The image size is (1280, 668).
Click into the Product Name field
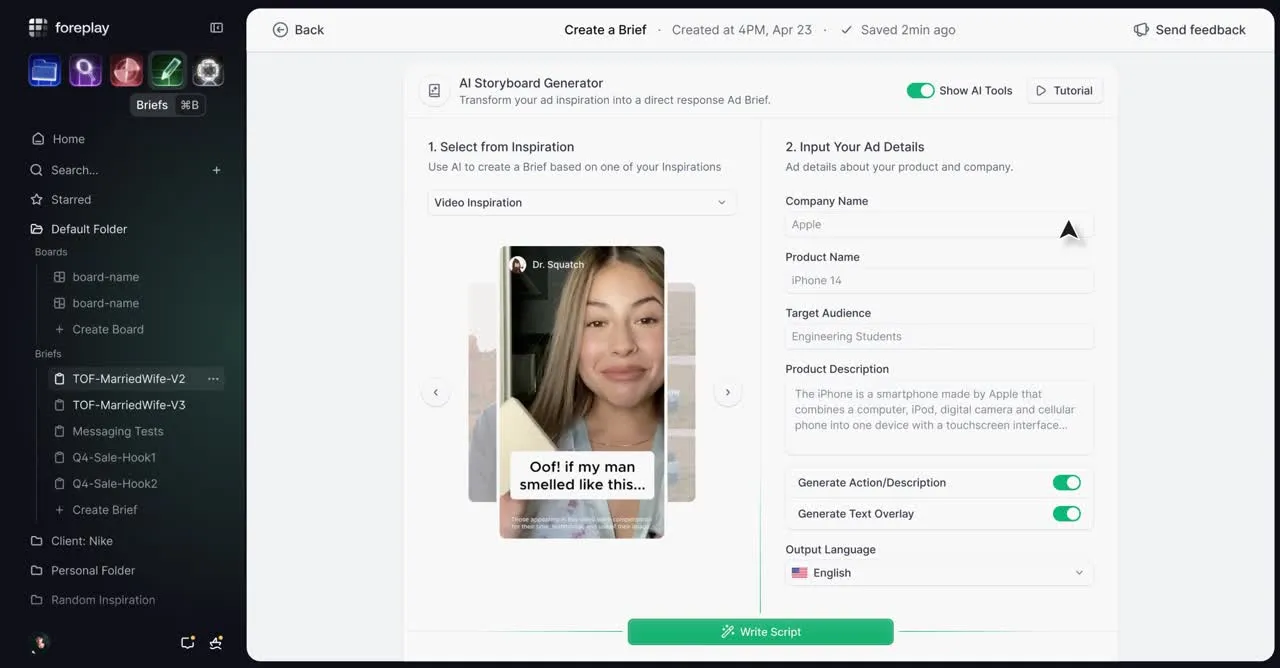click(939, 281)
